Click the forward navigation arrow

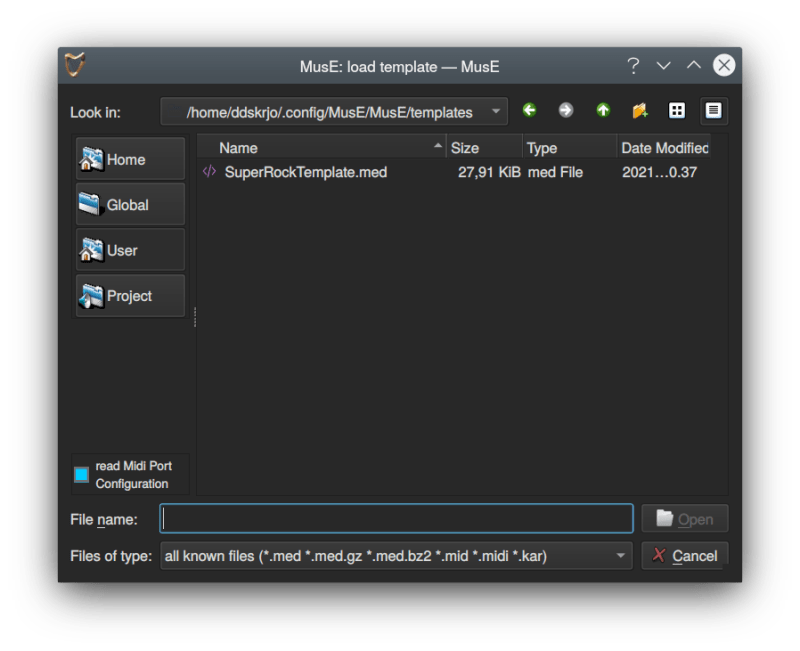[x=566, y=111]
